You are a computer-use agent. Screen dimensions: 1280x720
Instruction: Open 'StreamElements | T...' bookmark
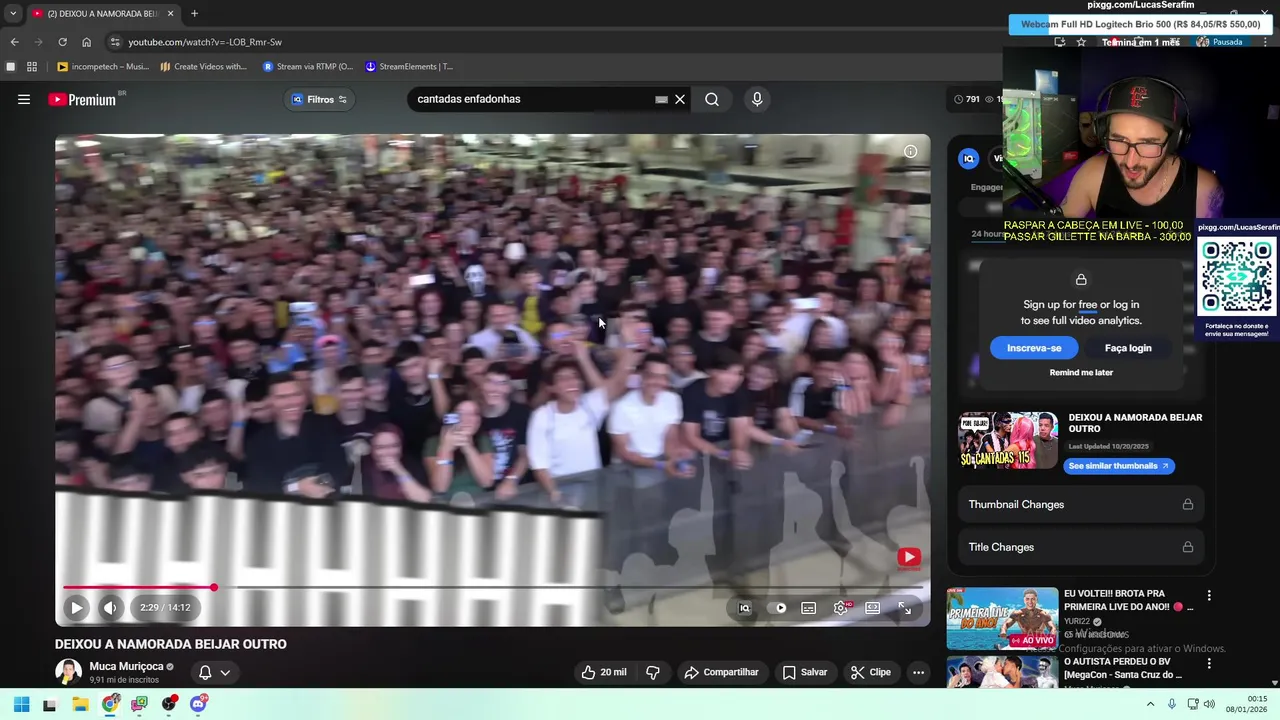click(x=409, y=67)
